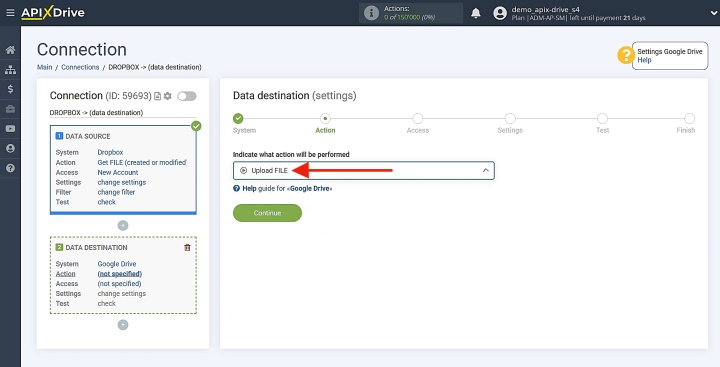Viewport: 720px width, 367px height.
Task: Open the user profile sidebar icon
Action: pos(10,148)
